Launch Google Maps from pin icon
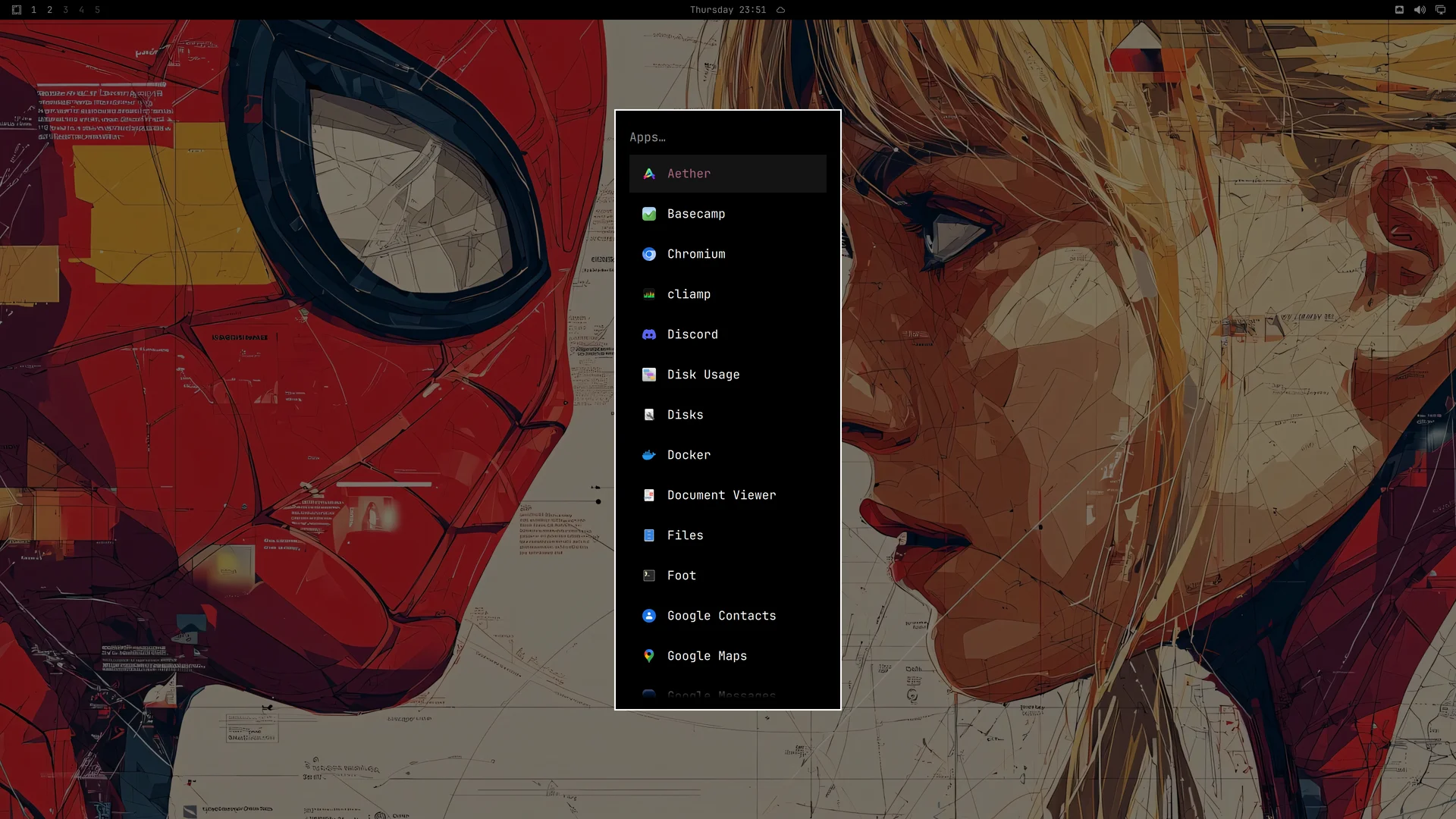The image size is (1456, 819). (x=649, y=656)
